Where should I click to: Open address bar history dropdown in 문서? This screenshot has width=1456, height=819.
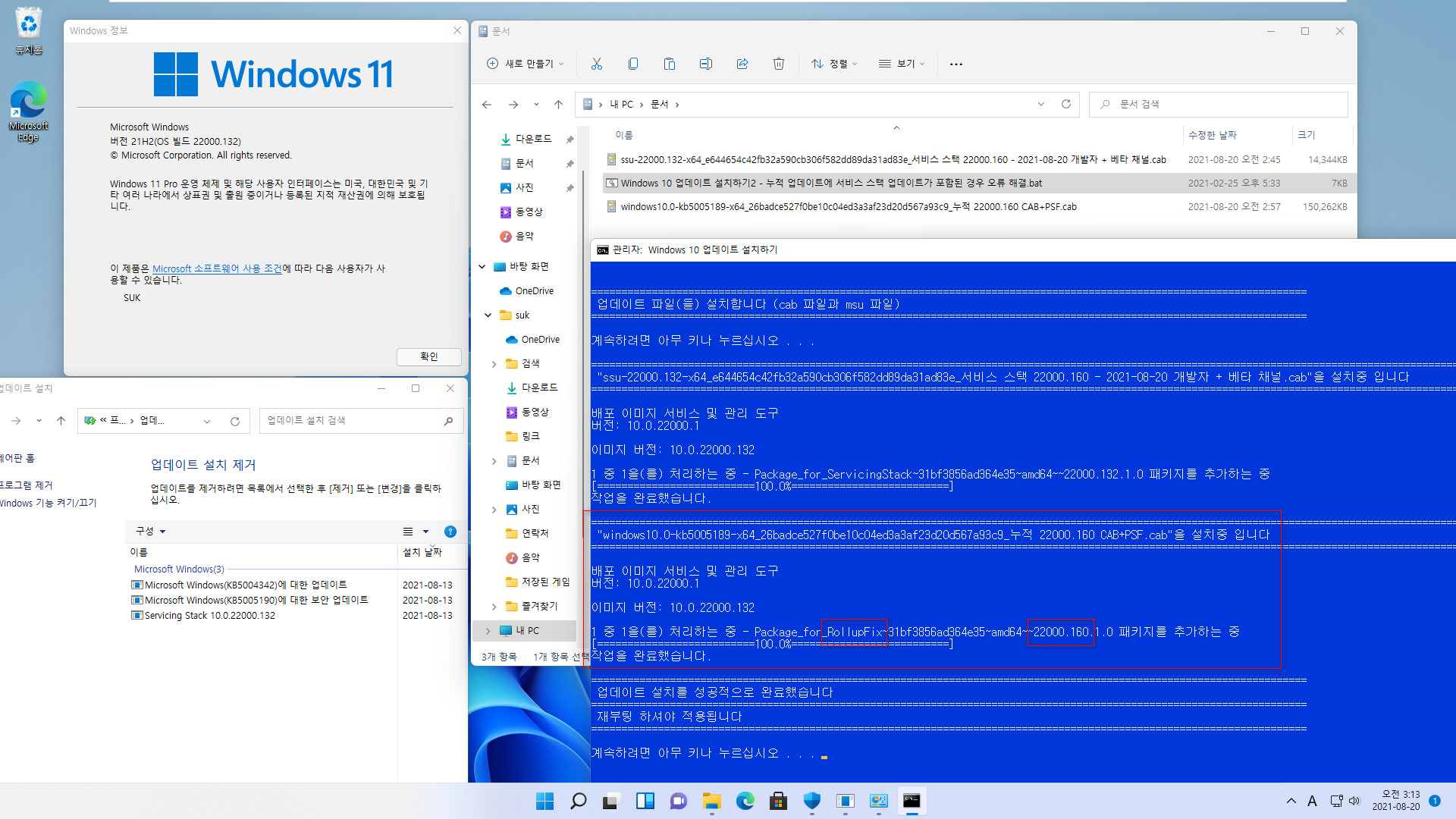(1041, 104)
